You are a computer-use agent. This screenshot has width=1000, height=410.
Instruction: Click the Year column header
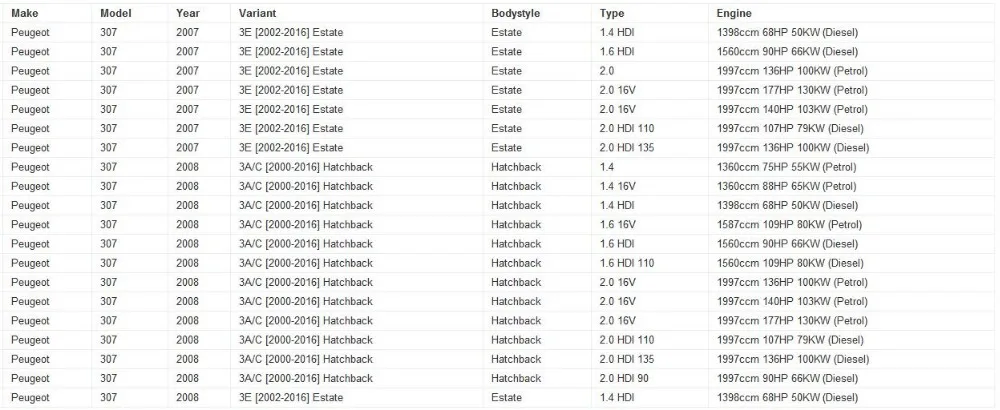[x=188, y=13]
